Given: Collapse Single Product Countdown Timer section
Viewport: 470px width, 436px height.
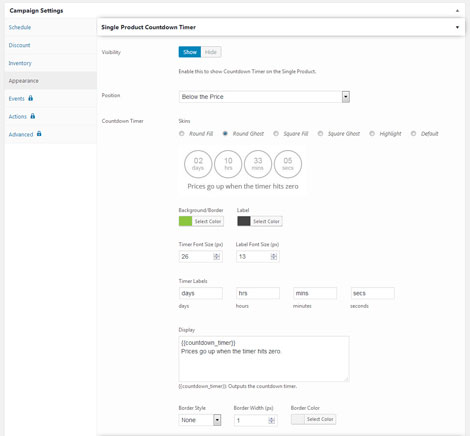Looking at the screenshot, I should (457, 27).
